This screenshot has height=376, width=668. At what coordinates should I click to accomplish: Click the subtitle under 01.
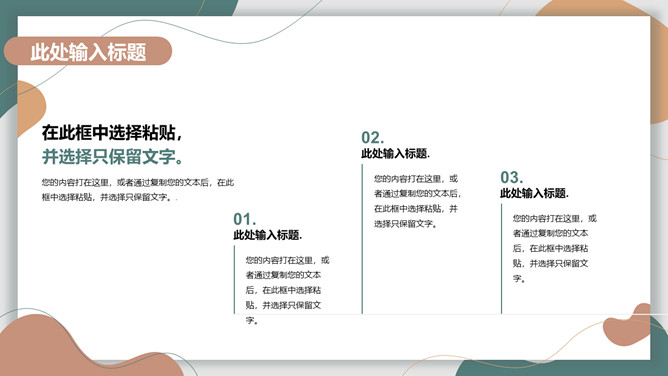268,235
